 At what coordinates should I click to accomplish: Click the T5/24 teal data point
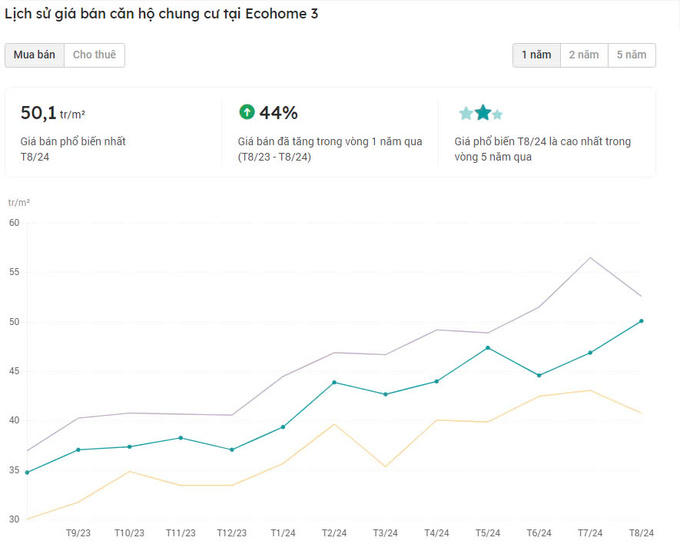[487, 348]
